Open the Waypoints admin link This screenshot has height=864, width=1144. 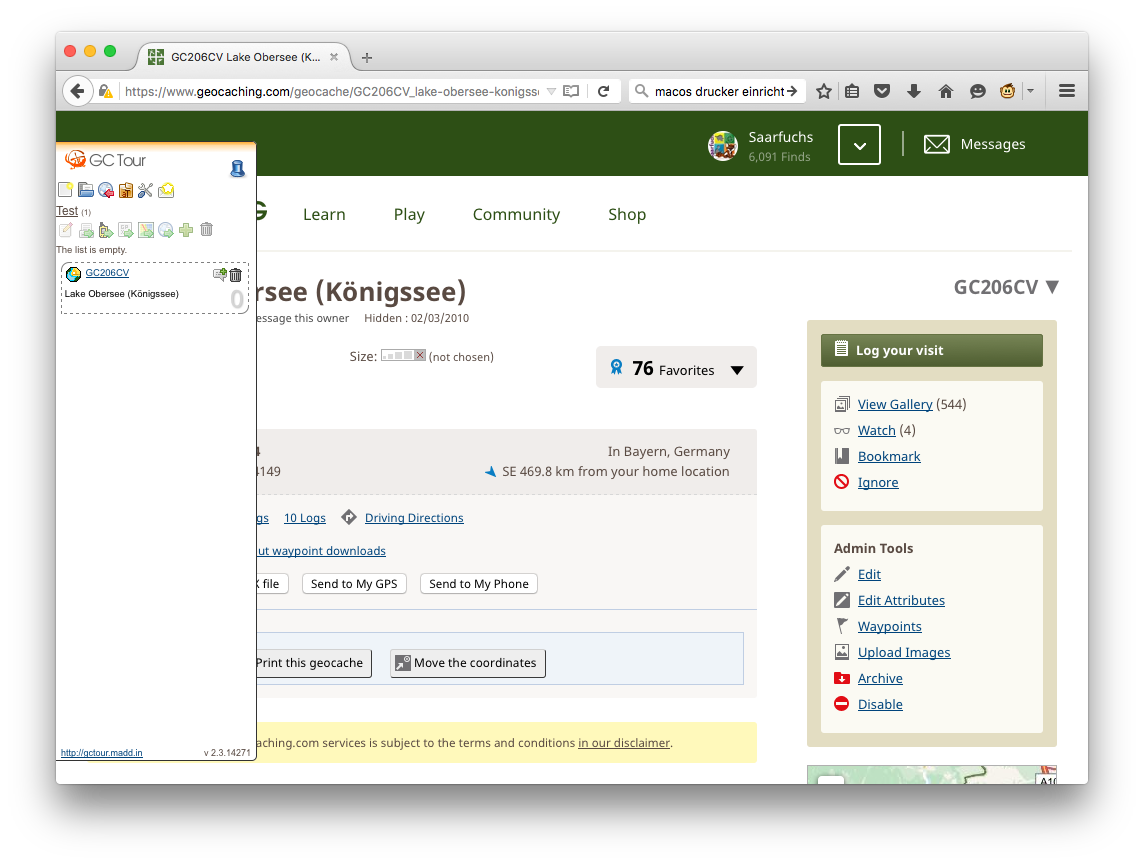point(889,627)
